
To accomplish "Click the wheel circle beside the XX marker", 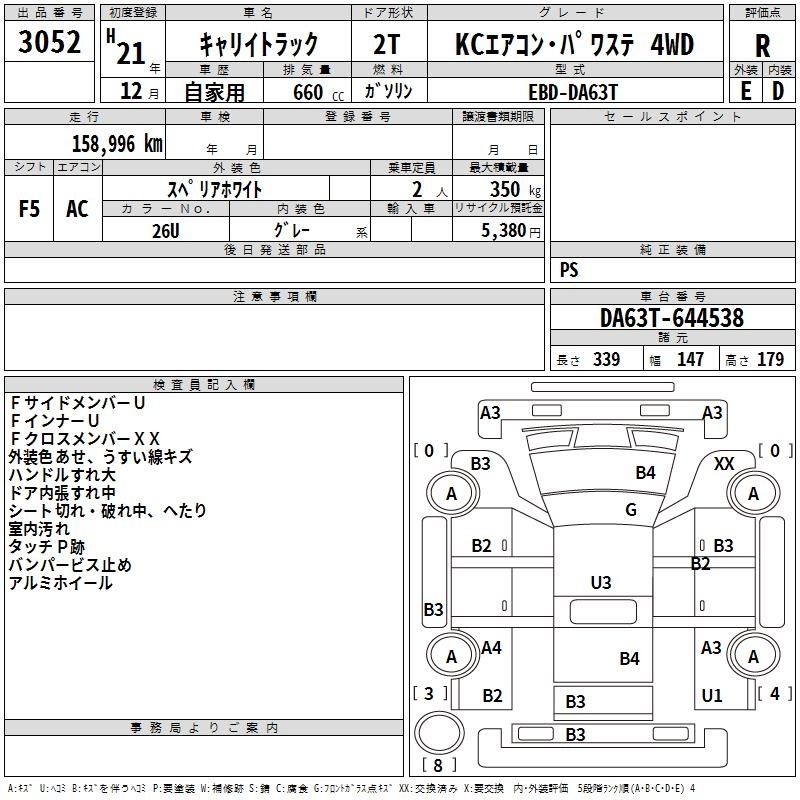I will [x=752, y=494].
